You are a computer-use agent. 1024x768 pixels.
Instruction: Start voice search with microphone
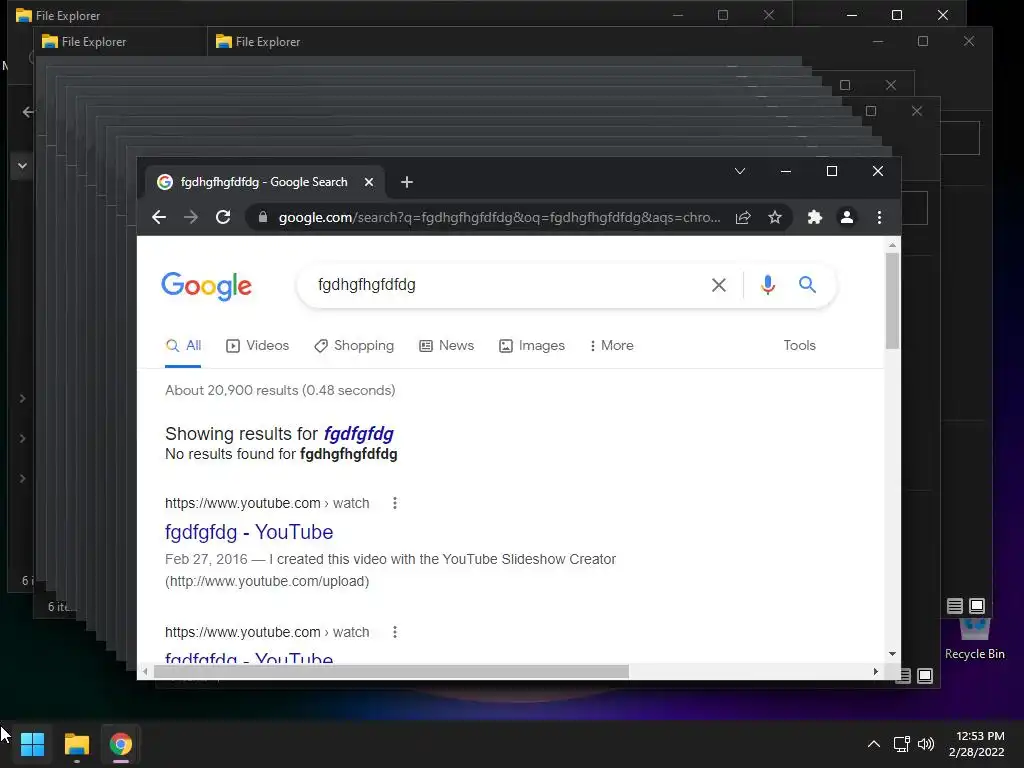point(768,285)
